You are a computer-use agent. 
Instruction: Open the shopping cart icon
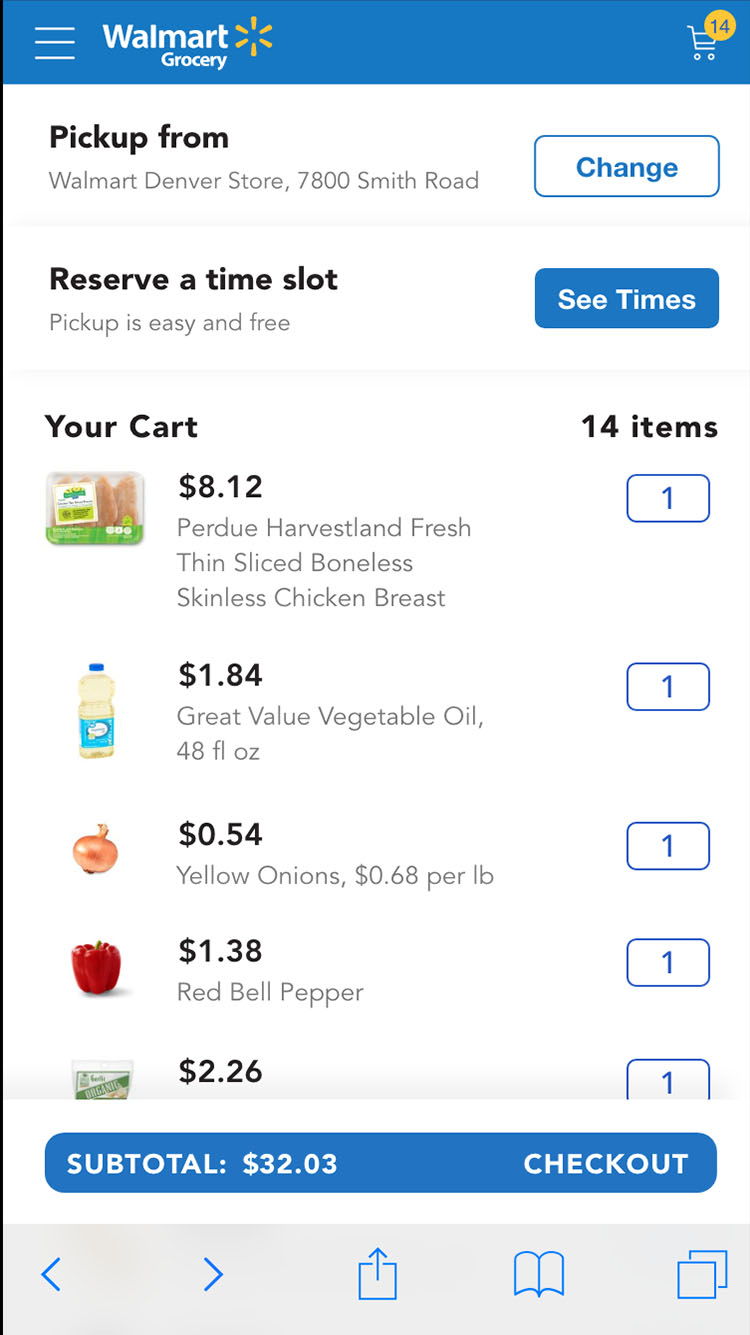tap(705, 41)
